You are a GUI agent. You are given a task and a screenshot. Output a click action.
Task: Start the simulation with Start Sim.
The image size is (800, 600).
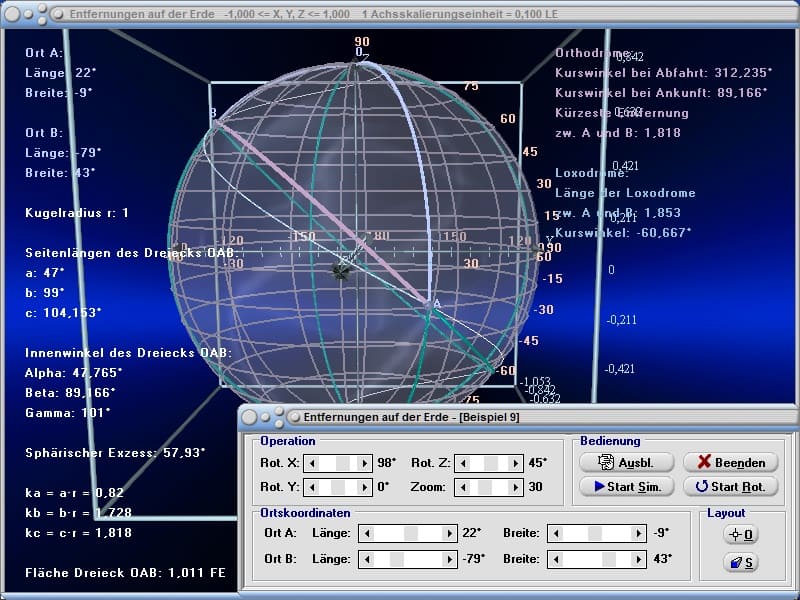627,487
